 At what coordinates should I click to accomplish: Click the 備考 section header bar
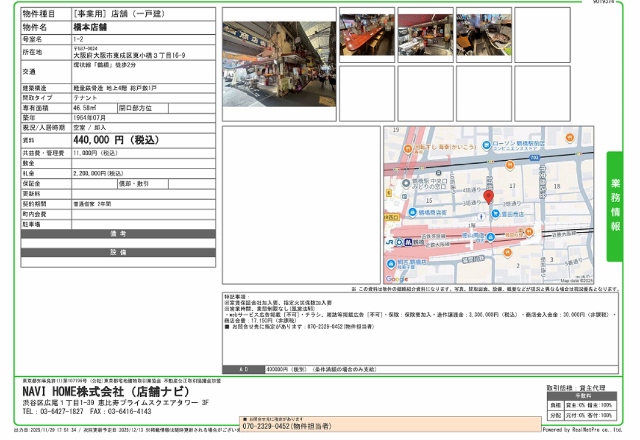click(119, 234)
